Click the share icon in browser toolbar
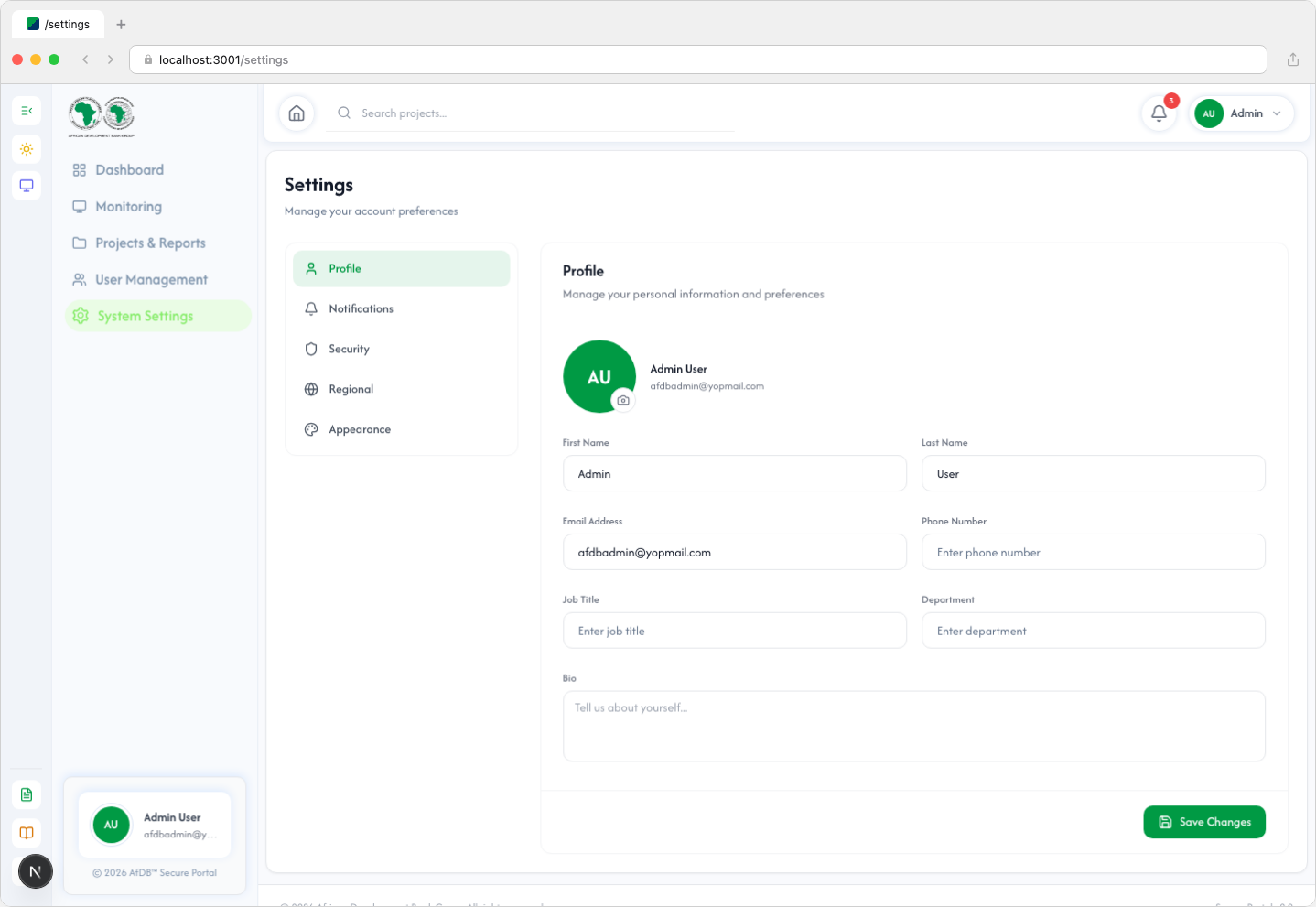The width and height of the screenshot is (1316, 907). pos(1293,59)
